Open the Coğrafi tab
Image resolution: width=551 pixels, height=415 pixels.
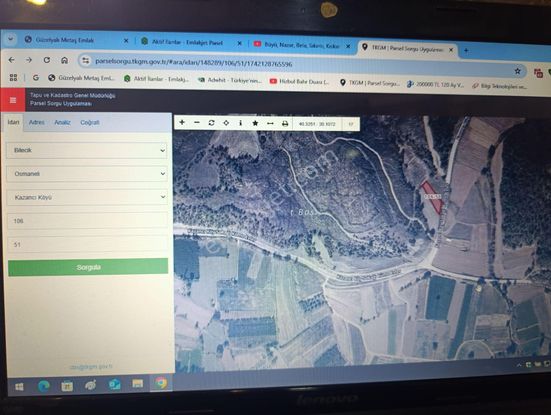coord(90,123)
